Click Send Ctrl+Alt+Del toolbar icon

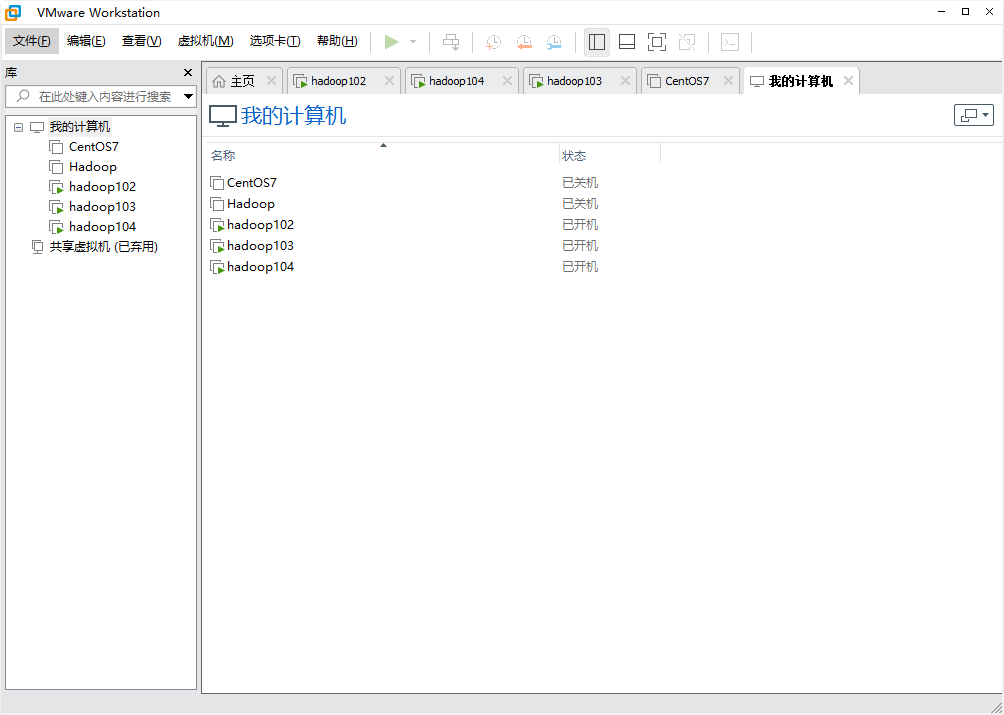pos(451,42)
